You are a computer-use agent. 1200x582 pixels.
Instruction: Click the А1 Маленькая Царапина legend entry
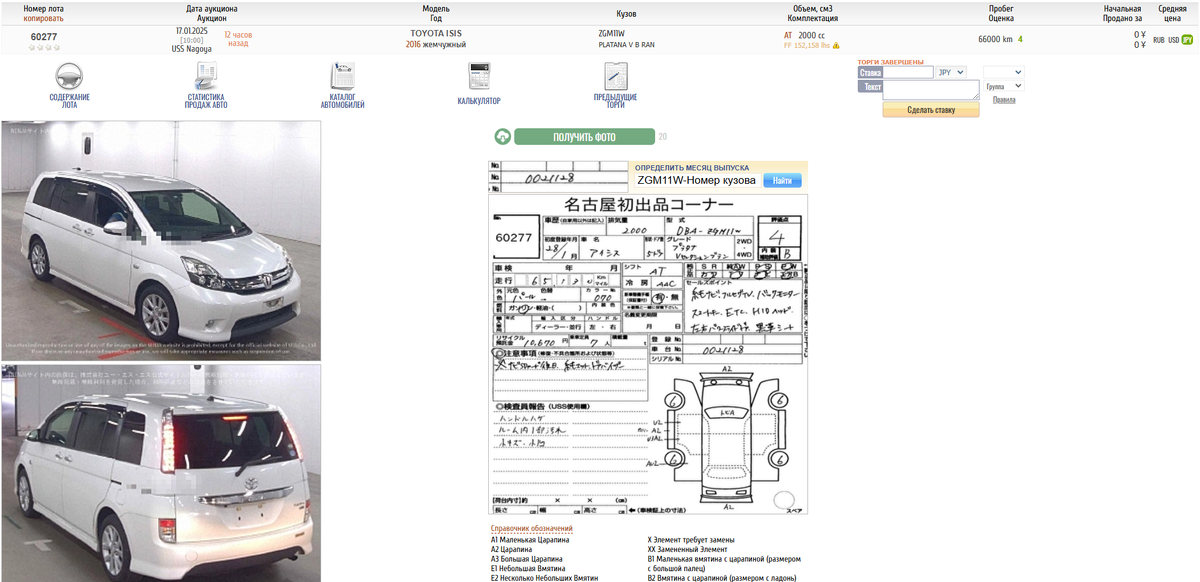pos(530,539)
